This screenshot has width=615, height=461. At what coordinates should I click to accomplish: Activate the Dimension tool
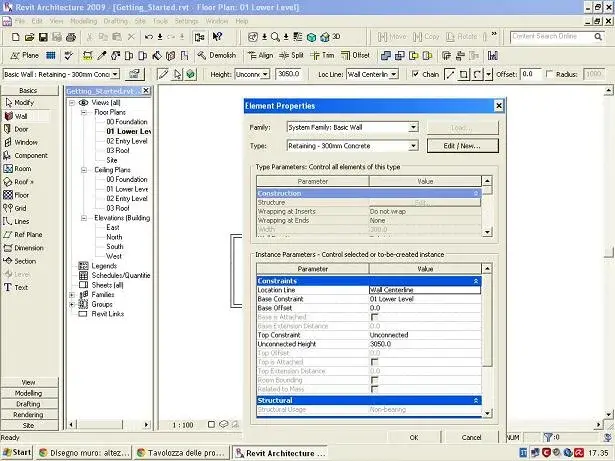pos(26,248)
